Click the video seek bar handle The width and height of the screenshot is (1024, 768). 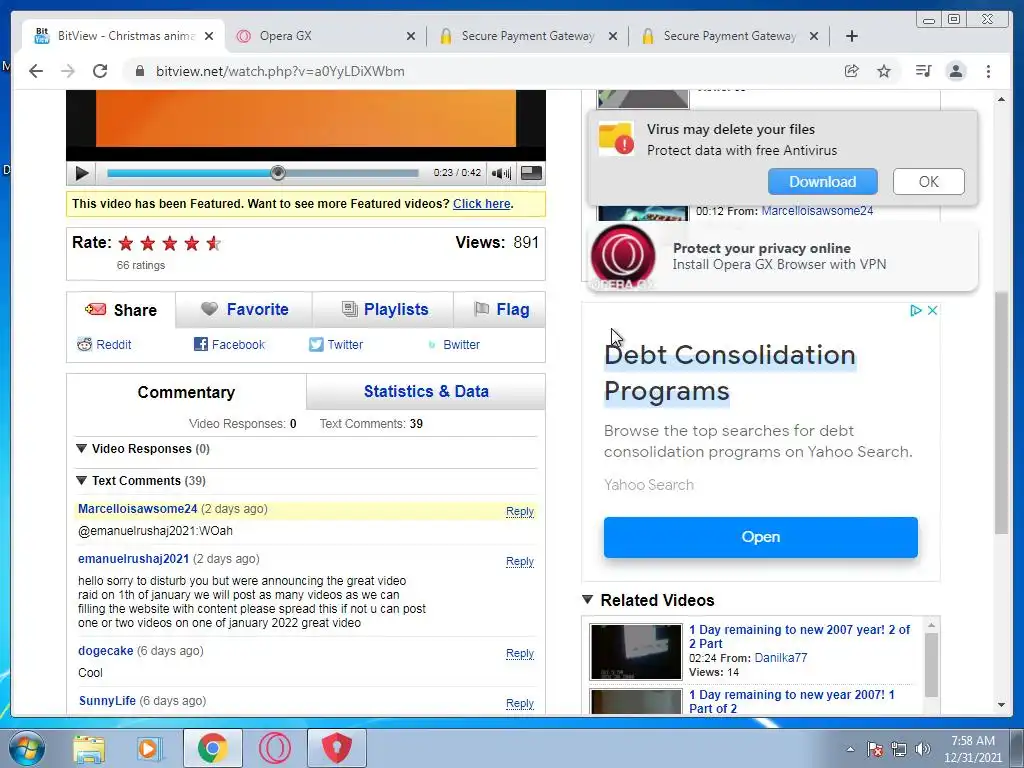[278, 173]
